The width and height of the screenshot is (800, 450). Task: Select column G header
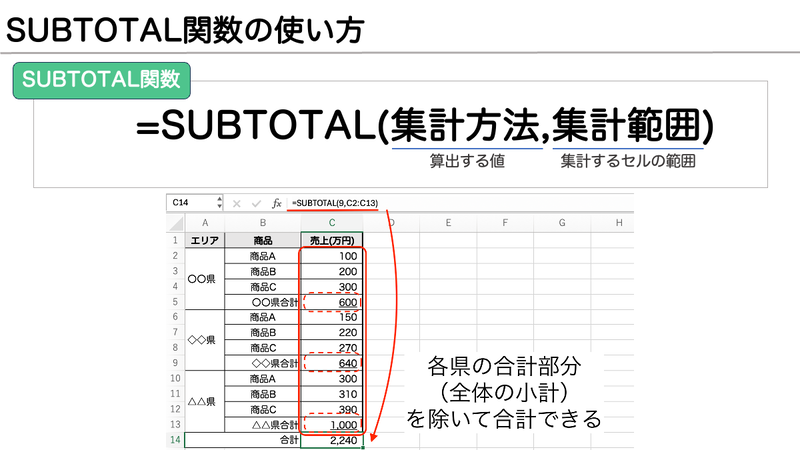(x=562, y=223)
